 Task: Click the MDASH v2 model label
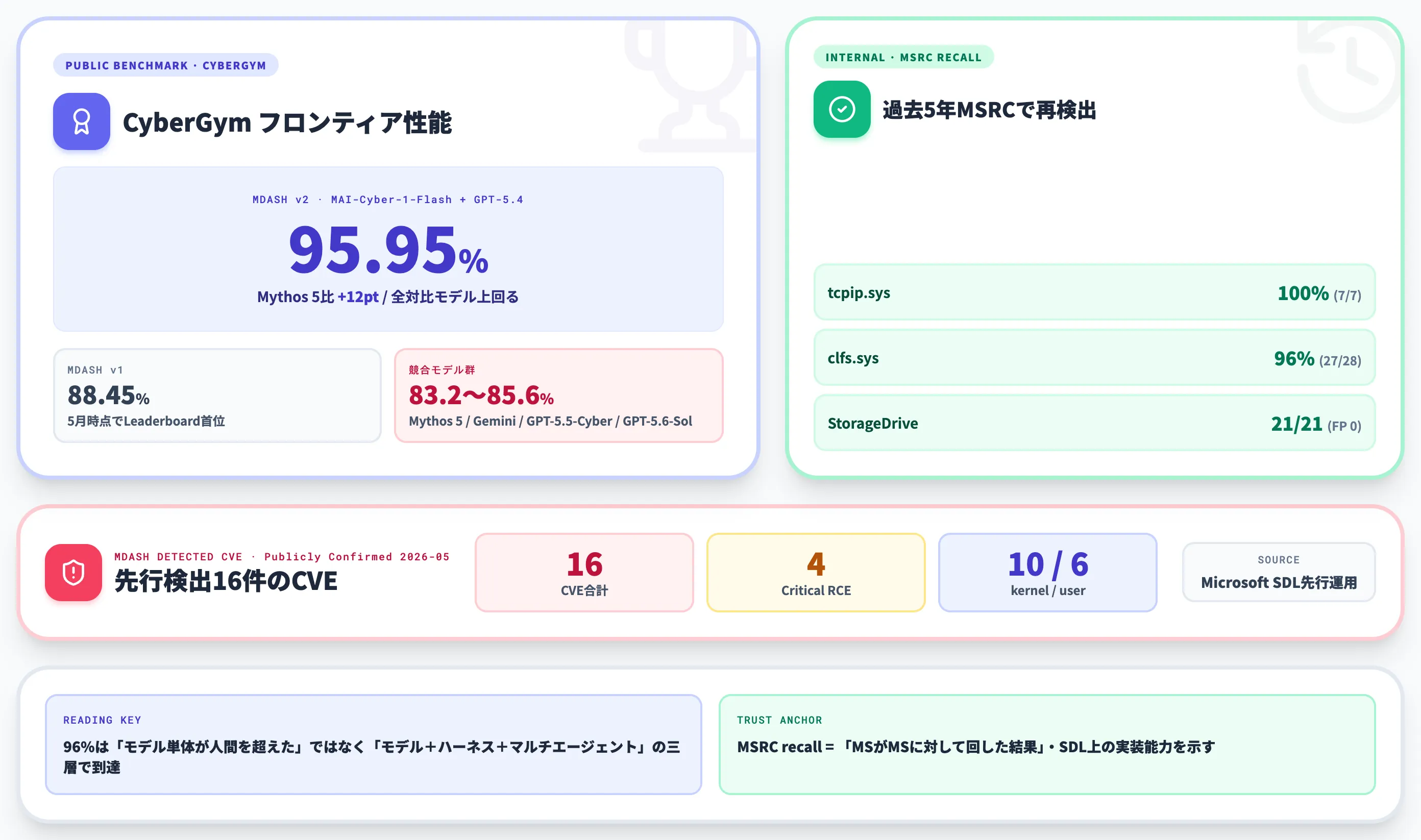pos(388,199)
